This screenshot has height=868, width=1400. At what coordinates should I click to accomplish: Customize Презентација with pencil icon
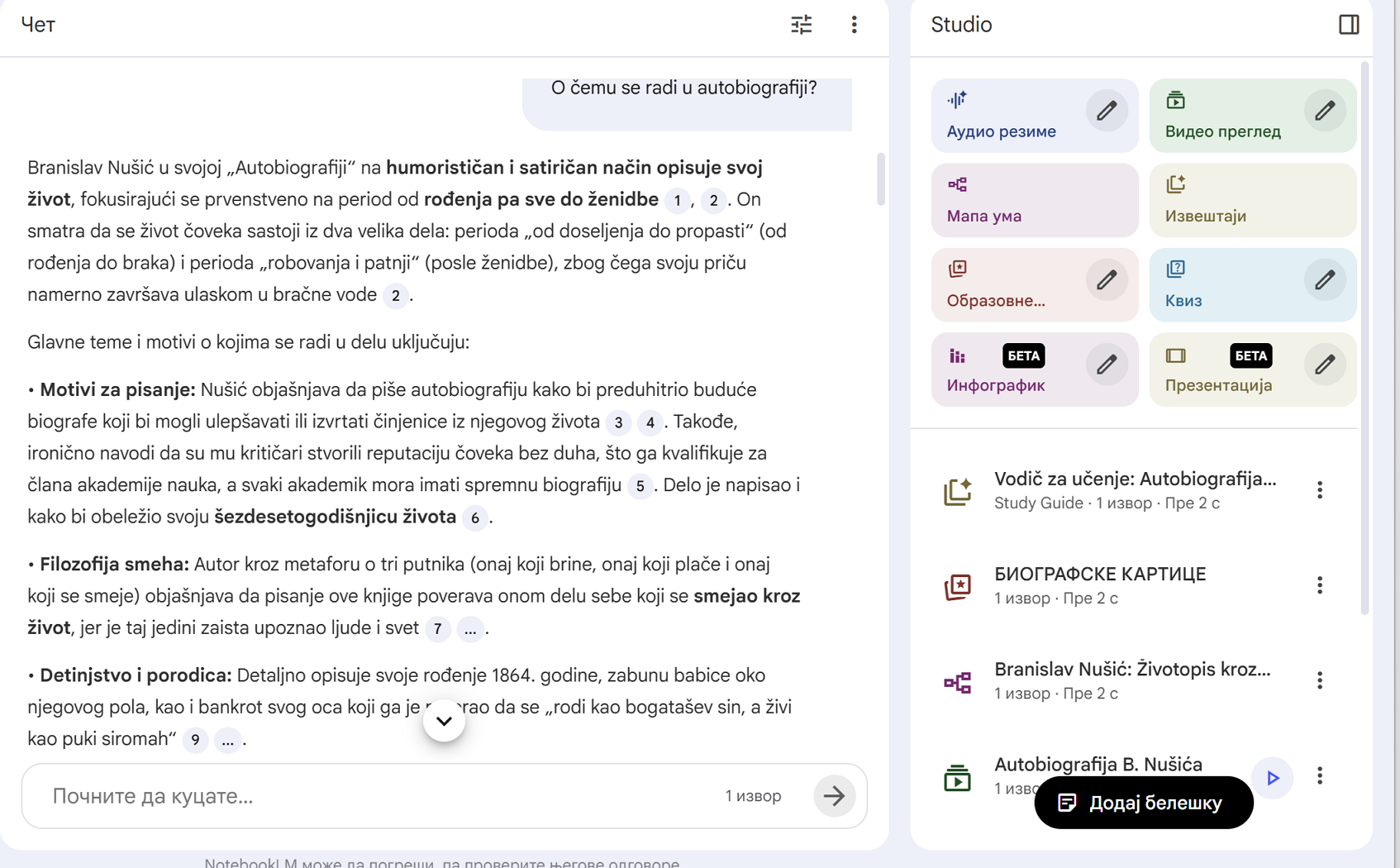pos(1324,365)
